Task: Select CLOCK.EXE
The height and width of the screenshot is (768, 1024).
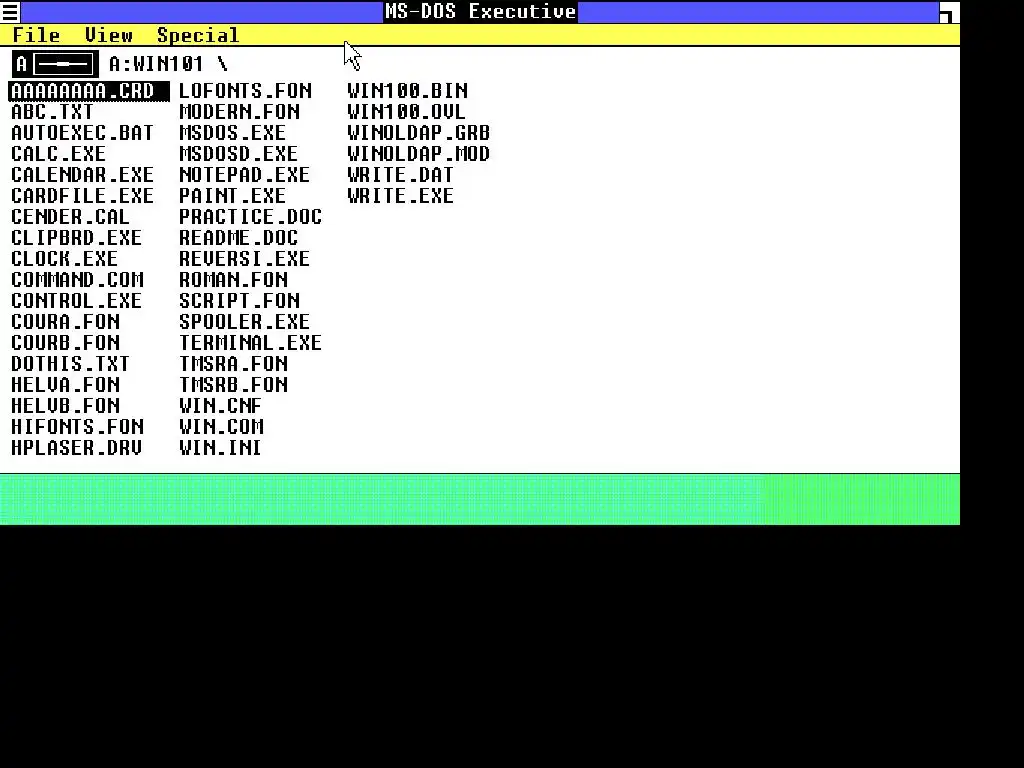Action: point(65,259)
